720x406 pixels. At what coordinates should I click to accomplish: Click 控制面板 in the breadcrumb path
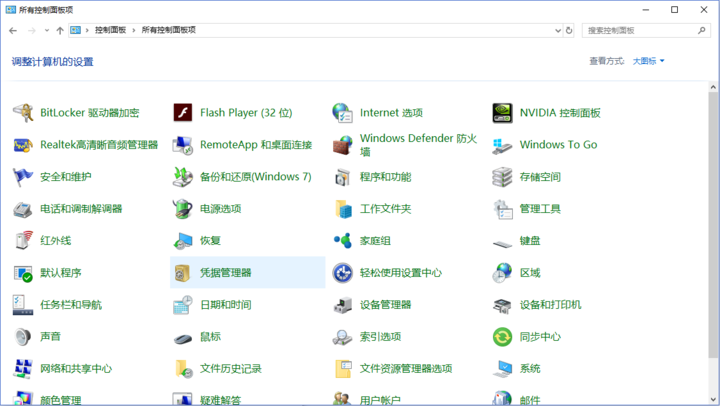point(110,30)
